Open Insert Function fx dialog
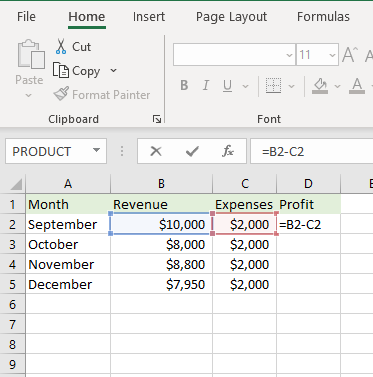This screenshot has height=377, width=373. (x=228, y=152)
